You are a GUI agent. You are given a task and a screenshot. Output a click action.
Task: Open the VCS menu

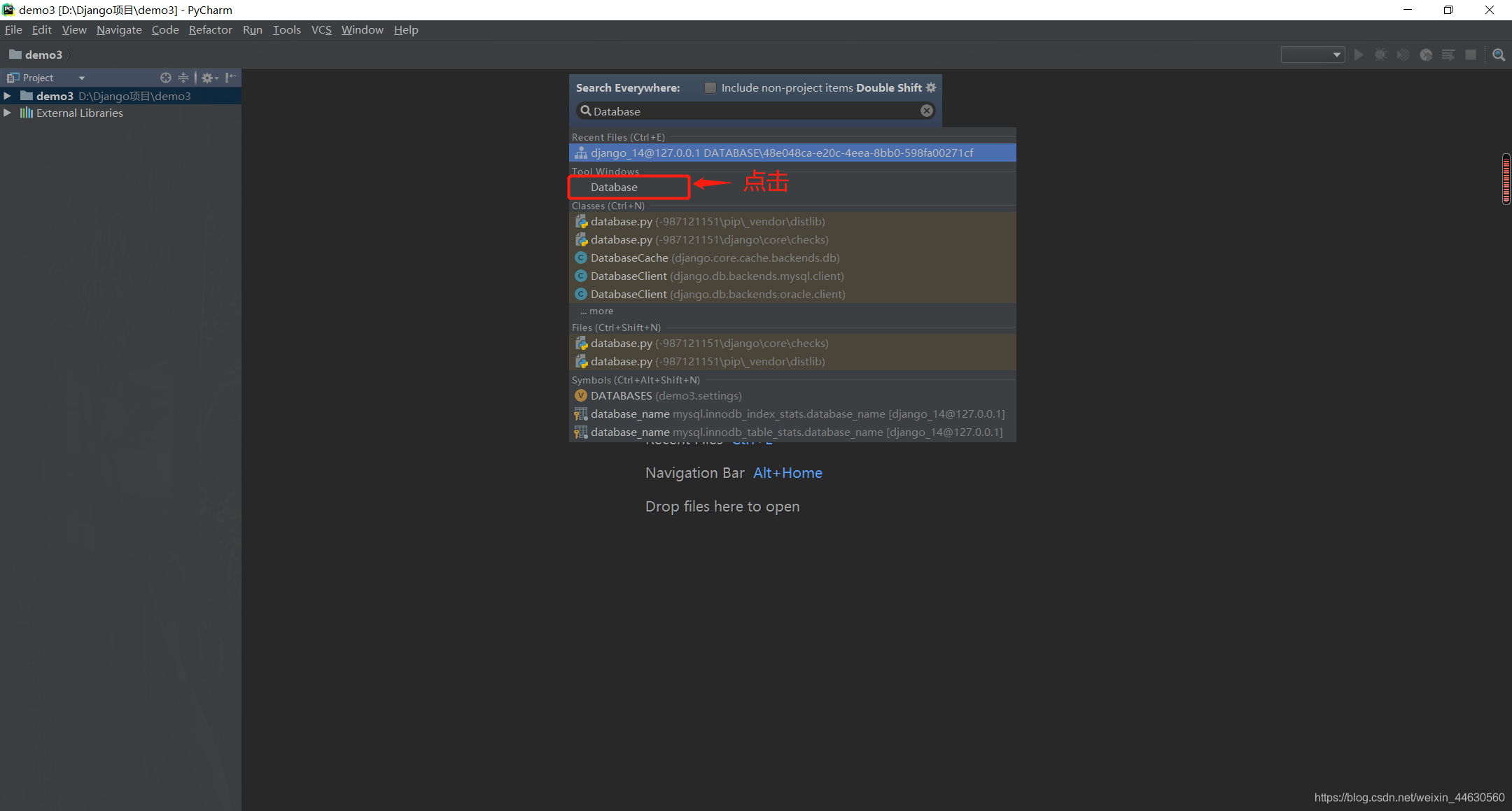pyautogui.click(x=321, y=29)
